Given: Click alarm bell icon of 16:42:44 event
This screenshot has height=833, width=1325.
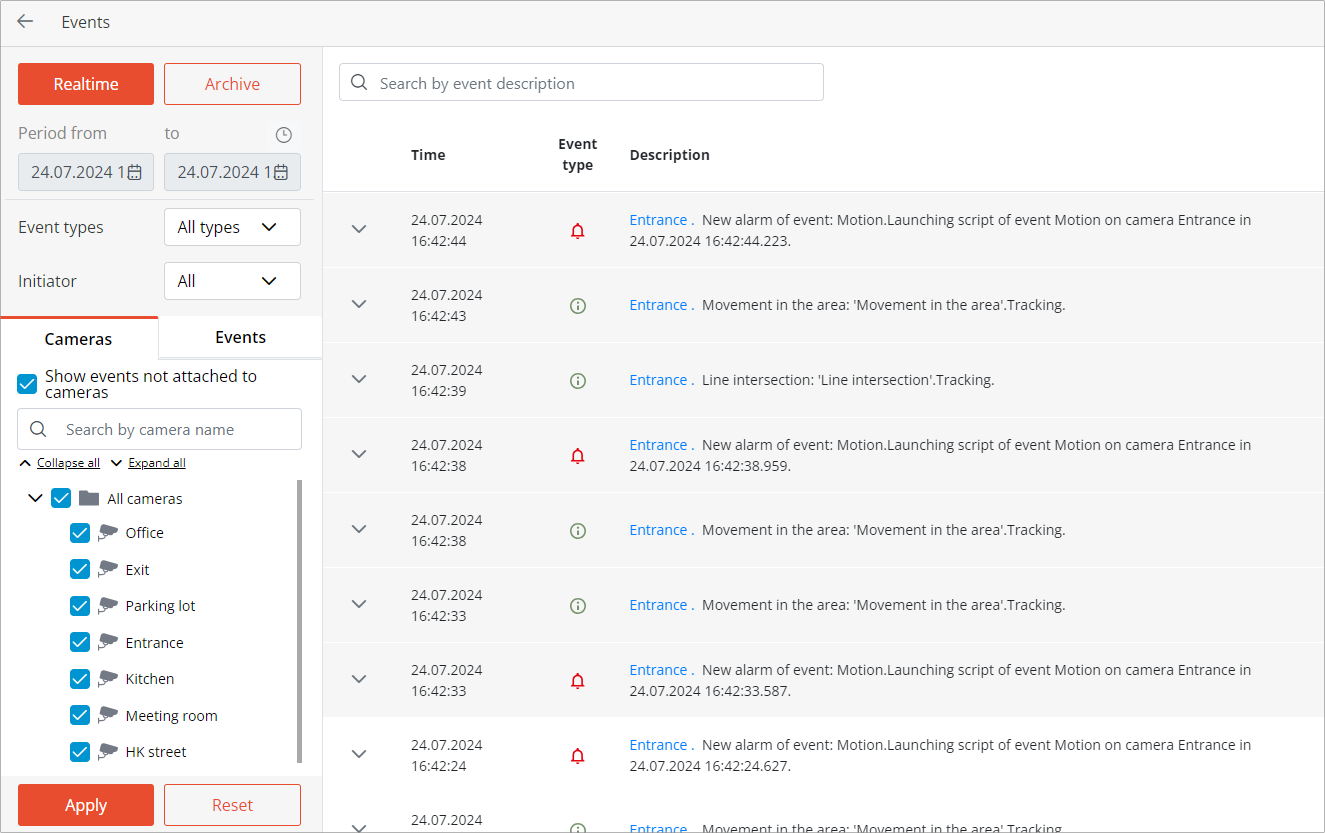Looking at the screenshot, I should coord(577,231).
